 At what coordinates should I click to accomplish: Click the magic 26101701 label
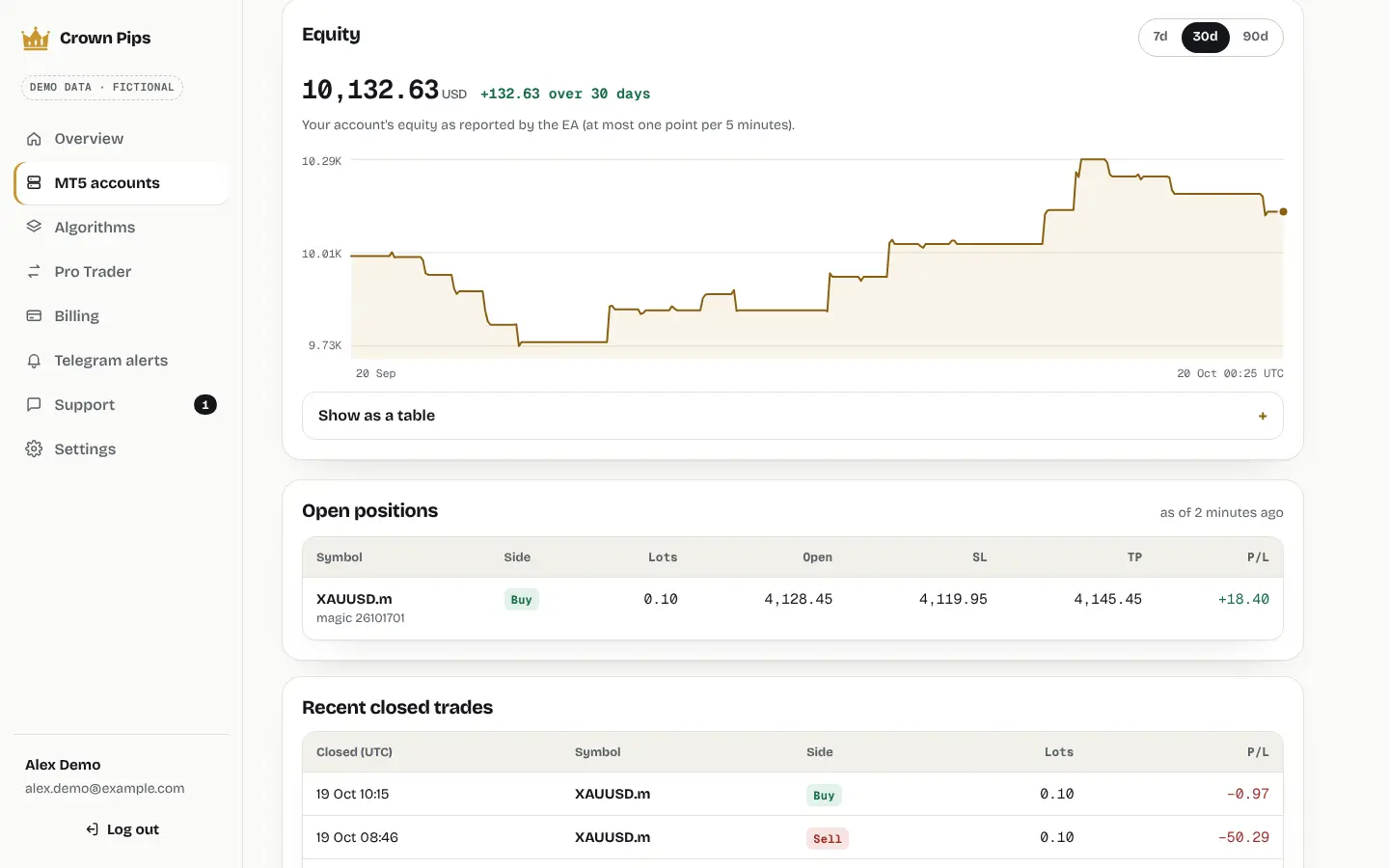361,618
